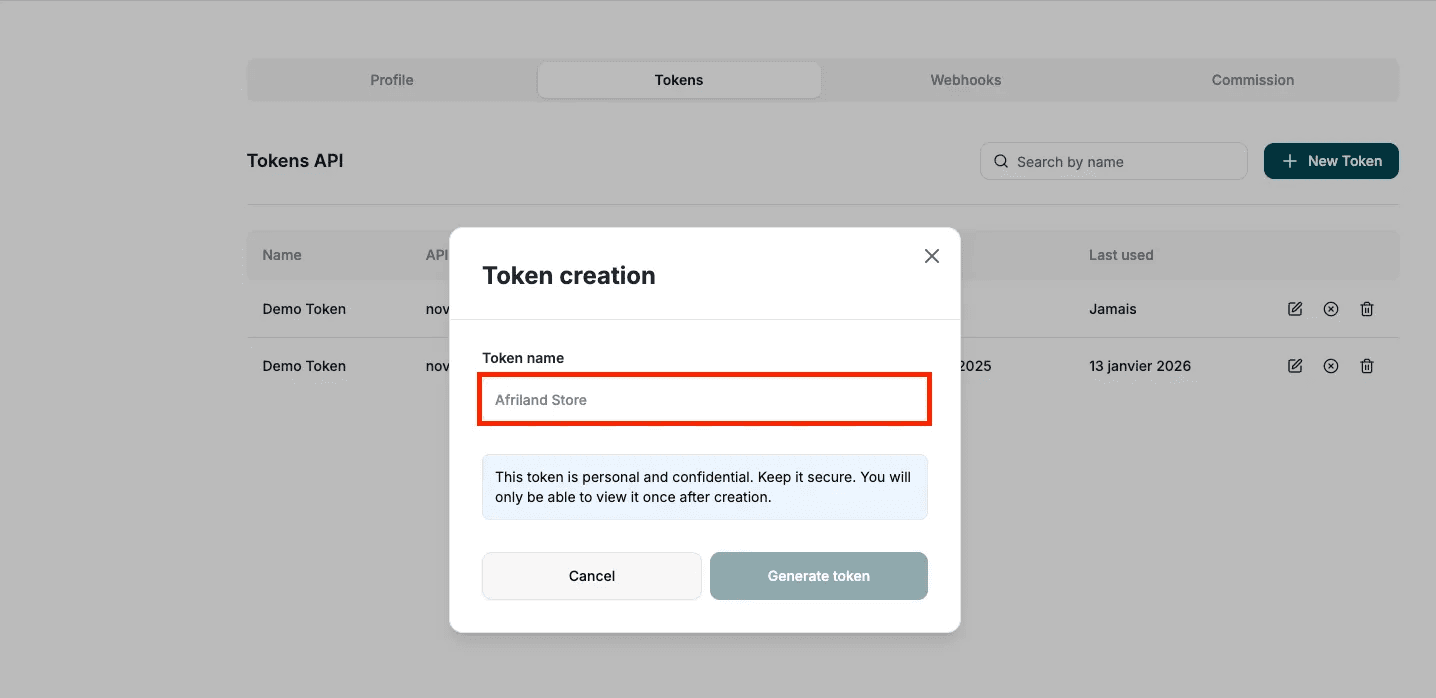Click the Token name input showing Afriland Store
The width and height of the screenshot is (1436, 698).
pos(704,399)
